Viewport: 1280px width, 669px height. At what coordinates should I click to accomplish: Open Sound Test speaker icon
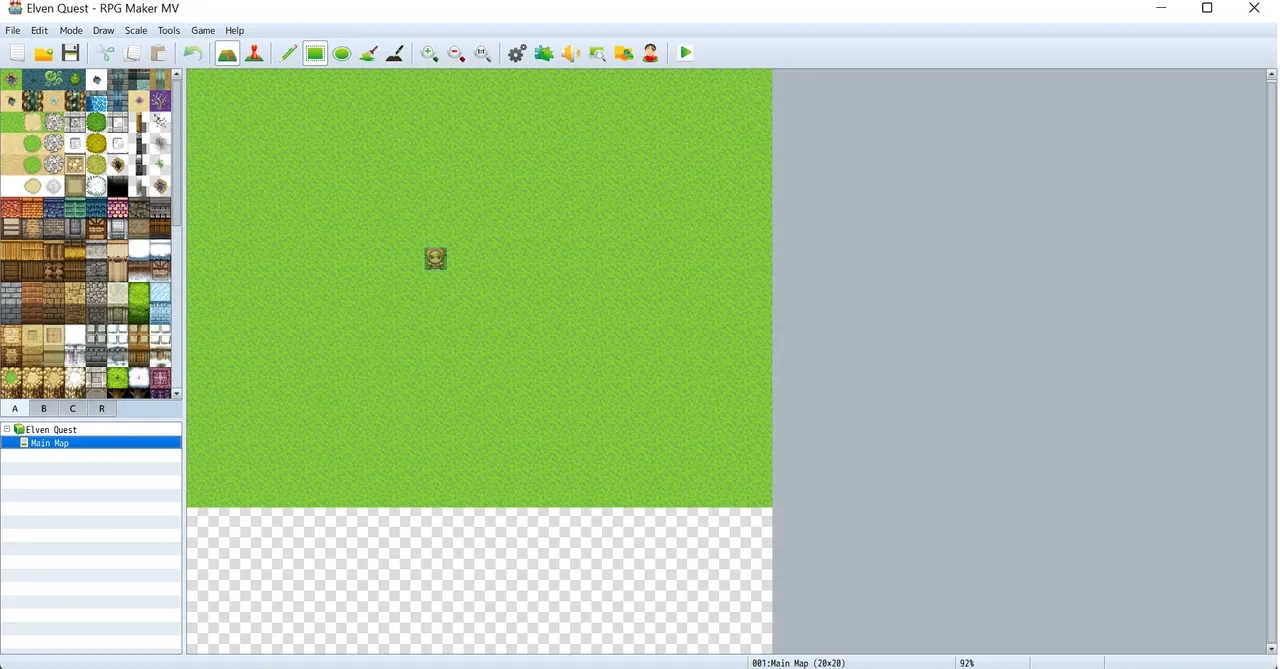point(570,53)
